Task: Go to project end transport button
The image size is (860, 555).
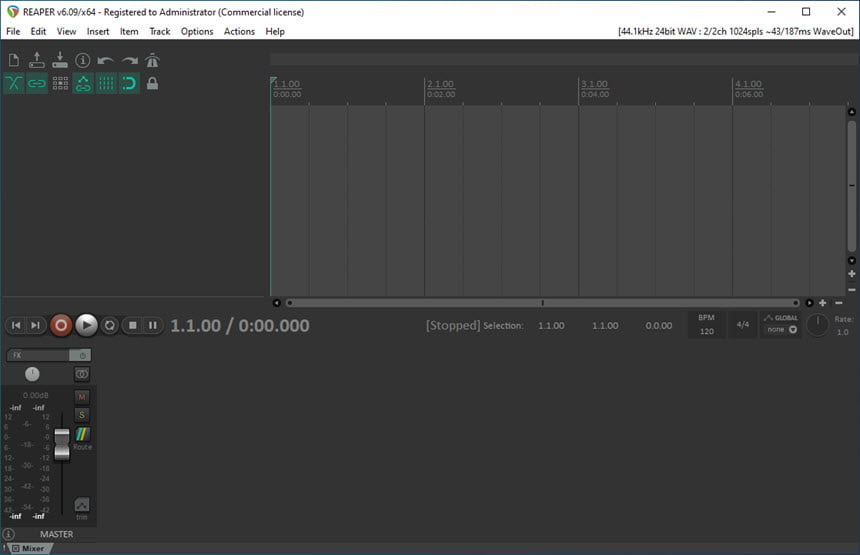Action: (x=35, y=325)
